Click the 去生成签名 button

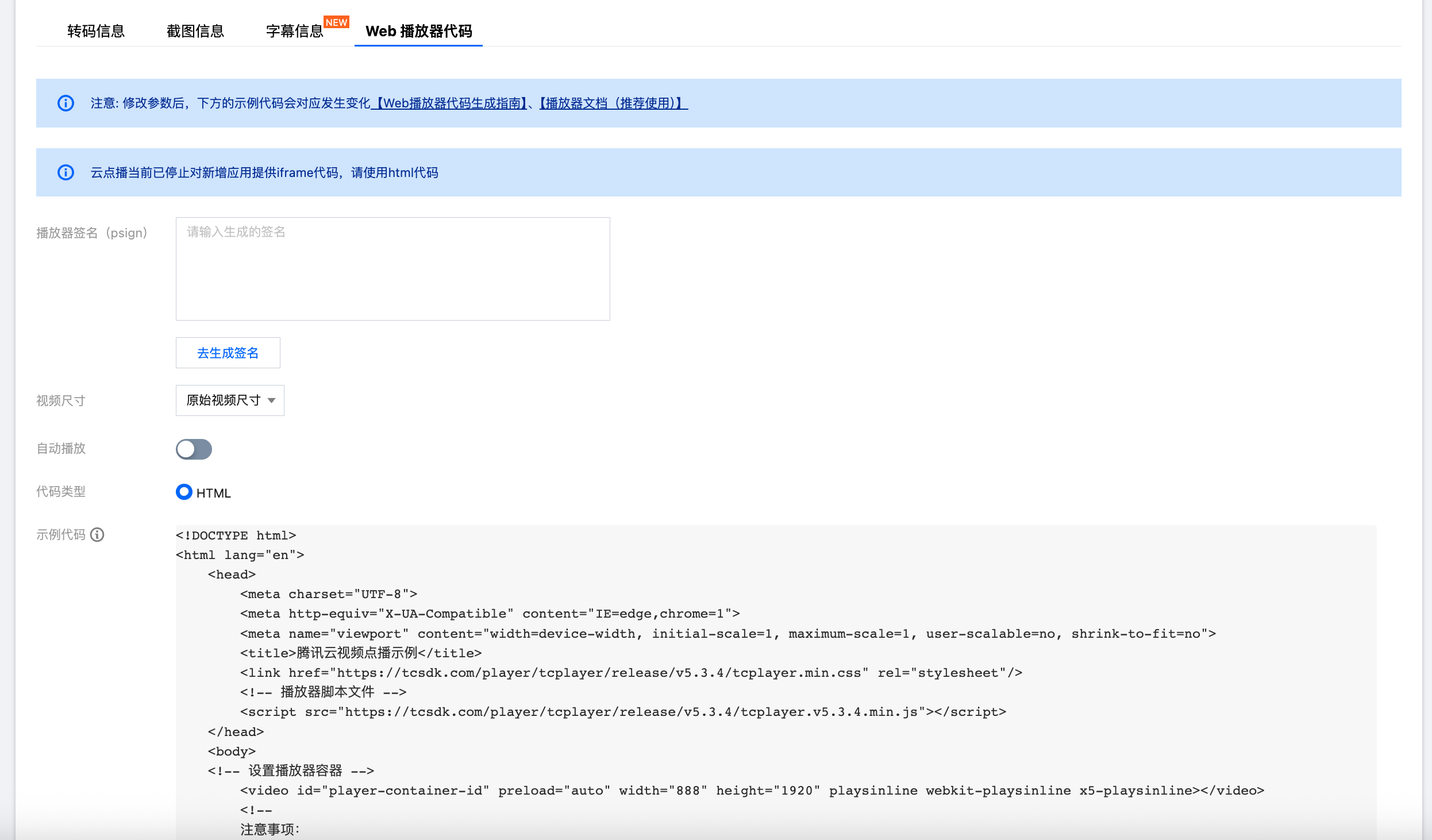click(228, 353)
